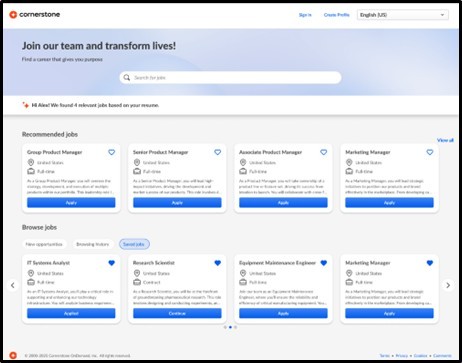
Task: Favorite the Associate Product Manager job
Action: click(324, 152)
